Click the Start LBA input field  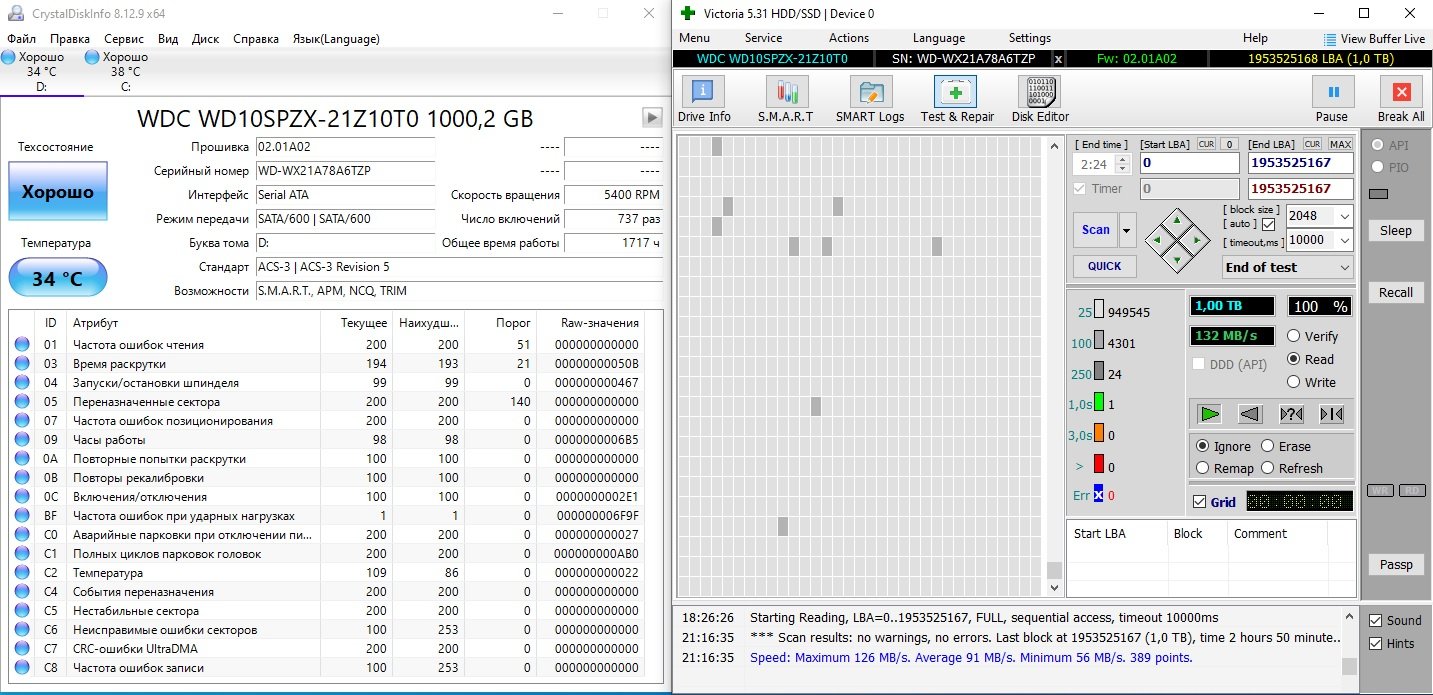coord(1190,163)
